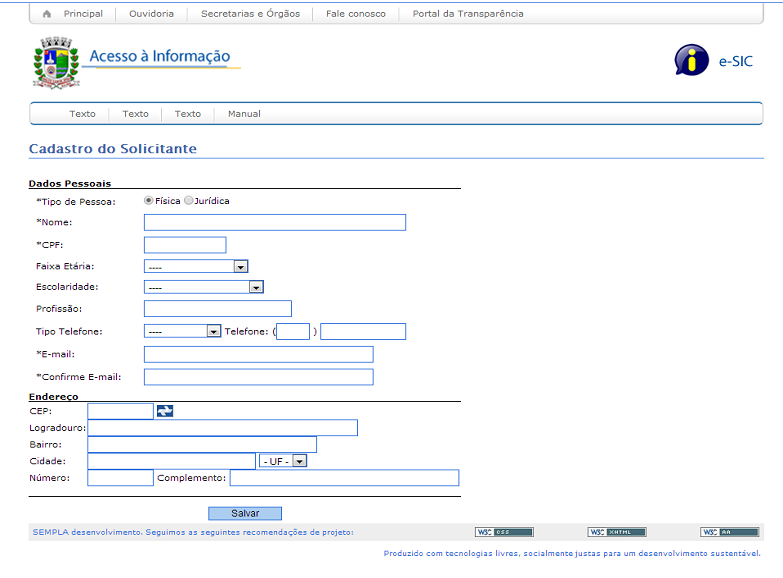Click the home icon beside Principal
The width and height of the screenshot is (783, 578).
47,14
